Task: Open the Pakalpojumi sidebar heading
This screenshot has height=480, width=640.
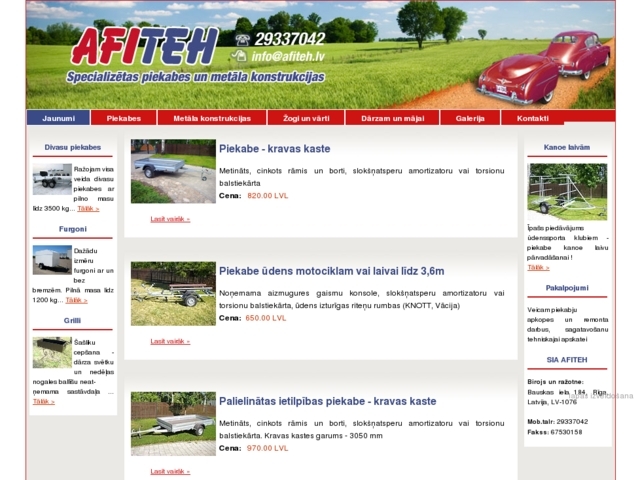Action: tap(567, 288)
